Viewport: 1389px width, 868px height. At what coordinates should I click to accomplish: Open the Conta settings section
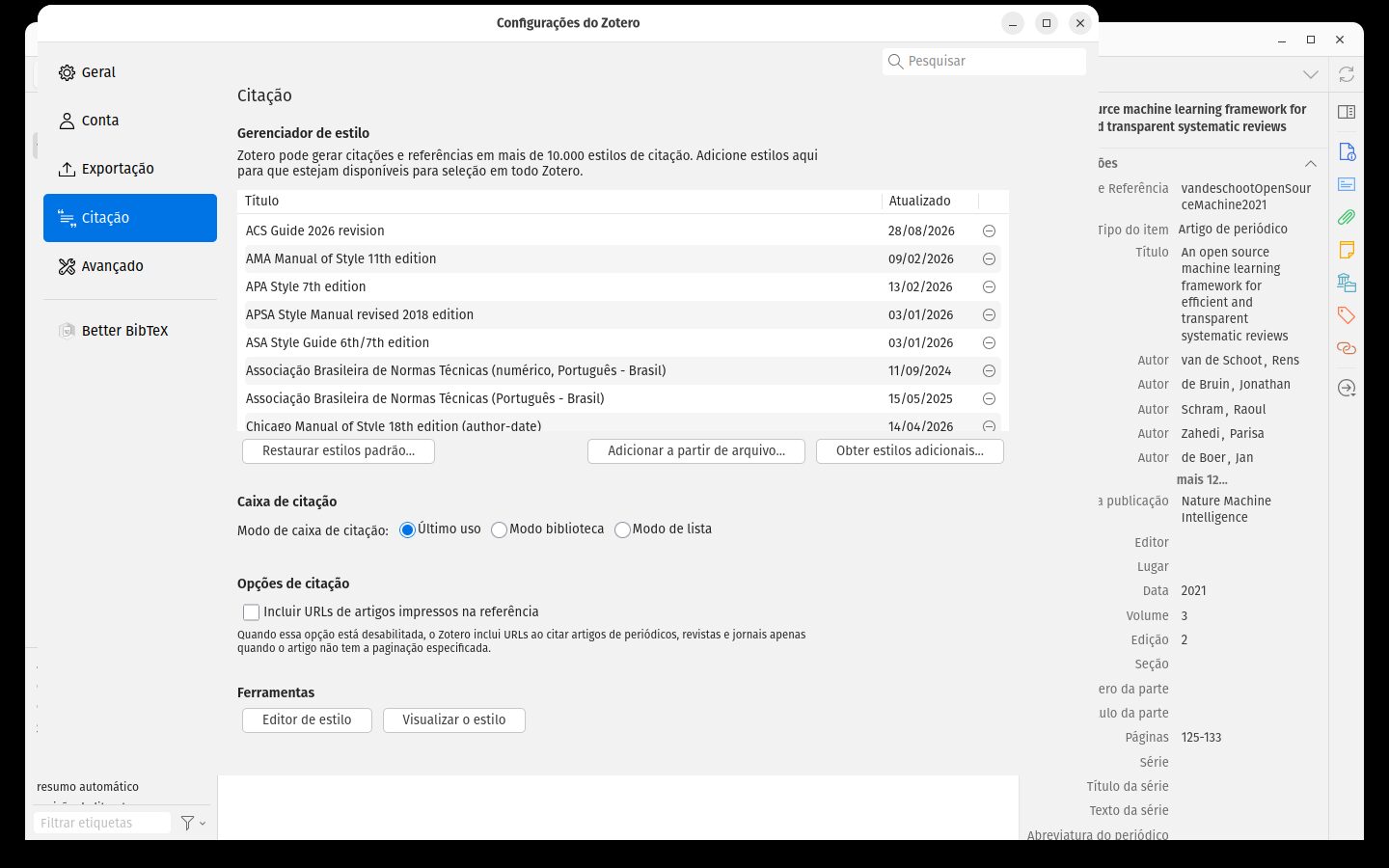(x=130, y=121)
